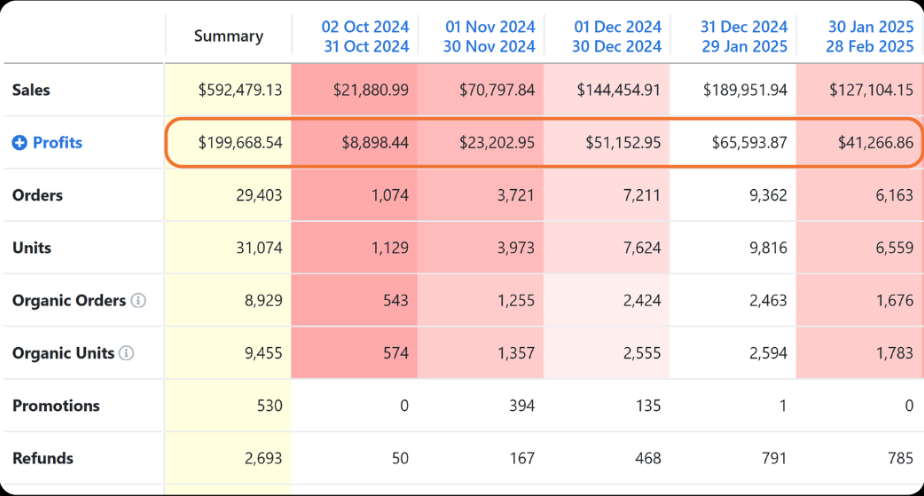
Task: Click orders cell 7,211
Action: point(642,195)
